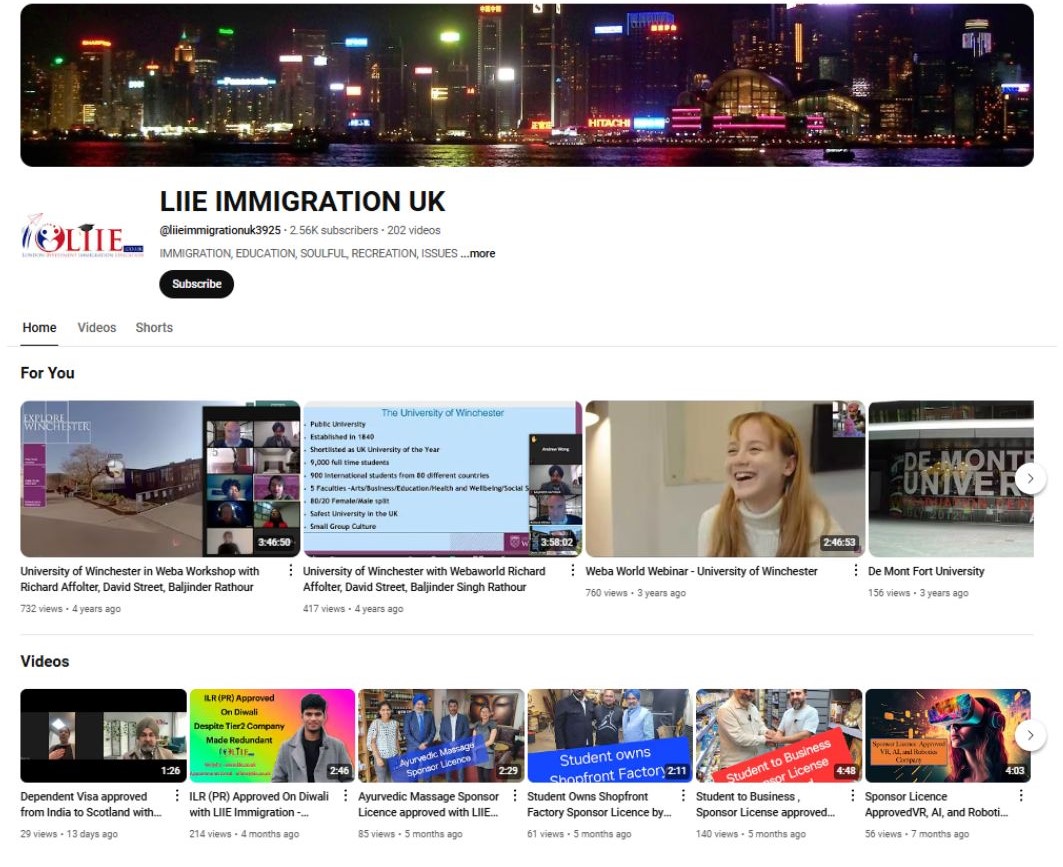Open title 'University of Winchester with Webaworld Richard'

tap(424, 579)
